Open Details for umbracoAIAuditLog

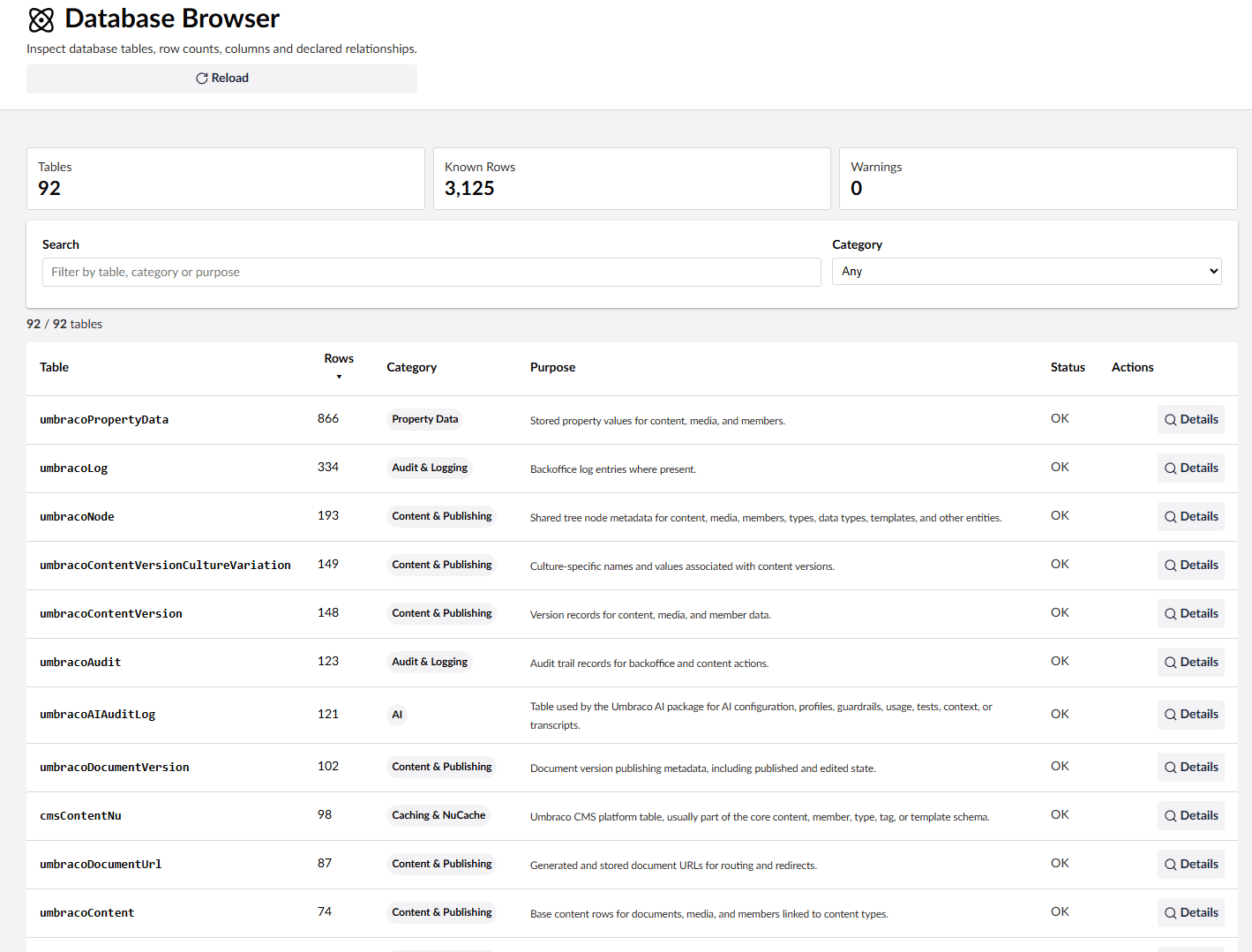click(x=1190, y=714)
